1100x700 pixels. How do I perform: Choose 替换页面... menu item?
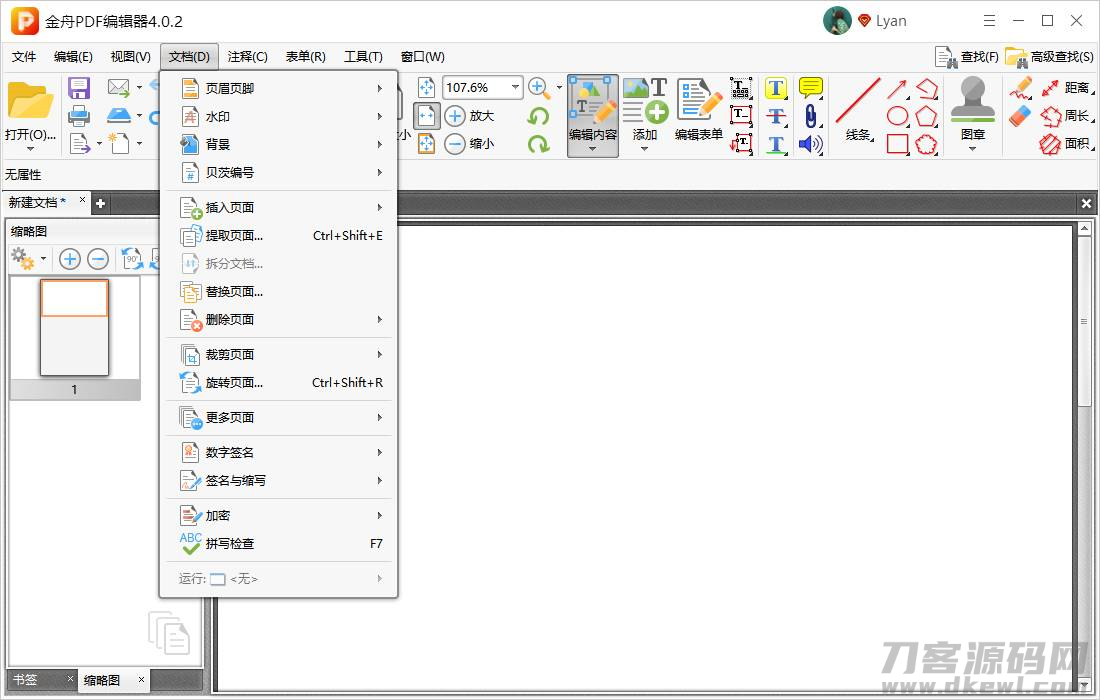tap(279, 292)
